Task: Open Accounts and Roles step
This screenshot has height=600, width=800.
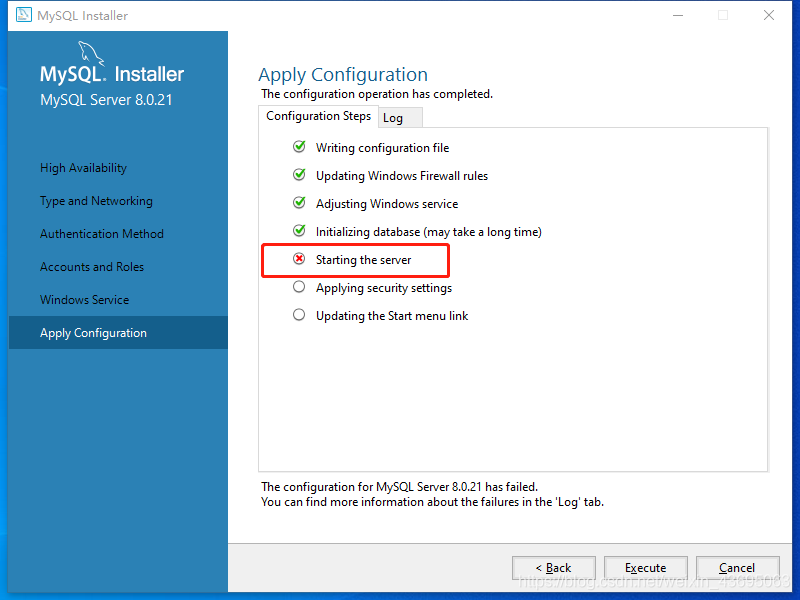Action: click(92, 267)
